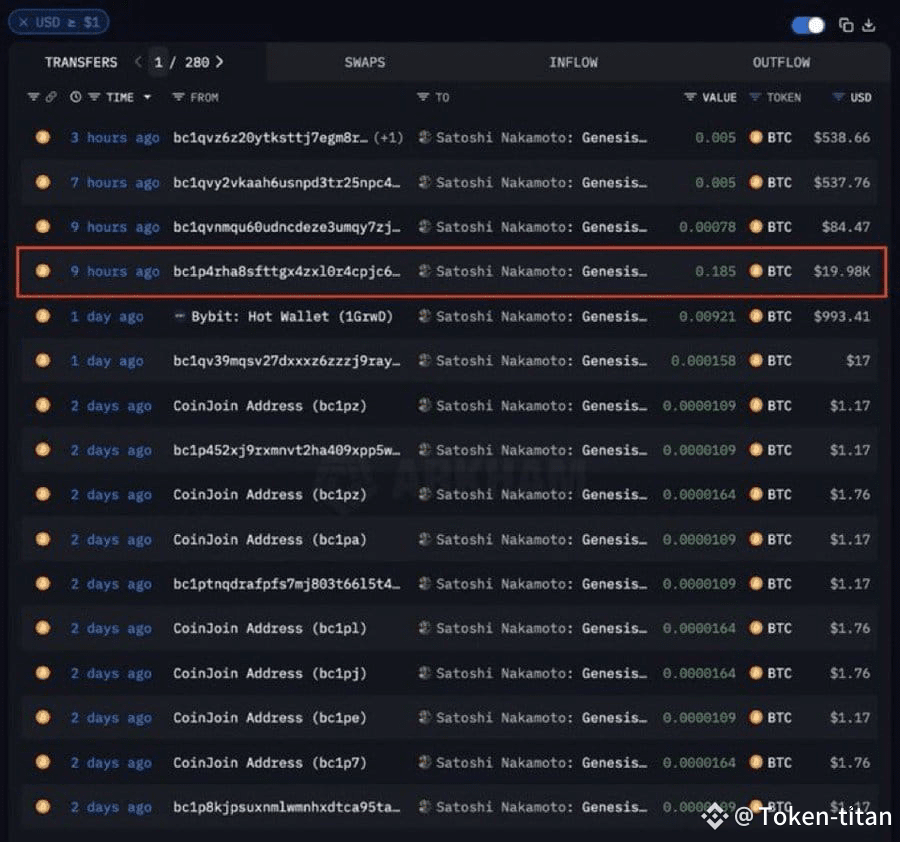Screen dimensions: 900x842
Task: Open CoinJoin Address (bc1pl)
Action: 270,628
